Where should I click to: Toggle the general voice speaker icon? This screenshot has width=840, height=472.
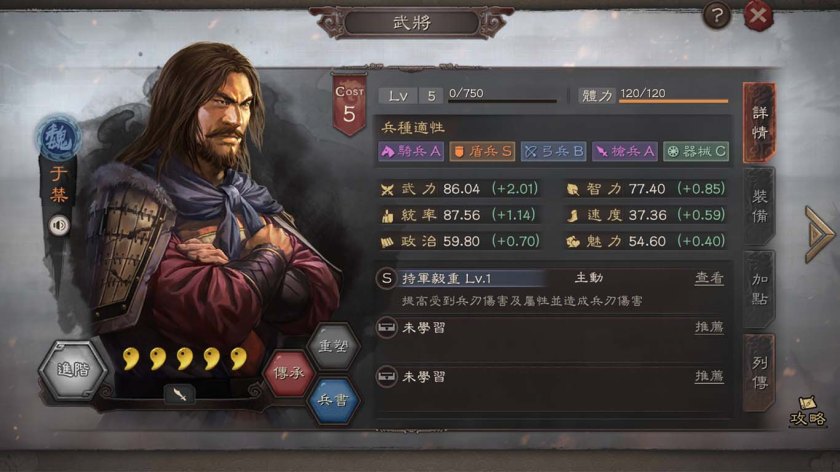click(x=59, y=226)
